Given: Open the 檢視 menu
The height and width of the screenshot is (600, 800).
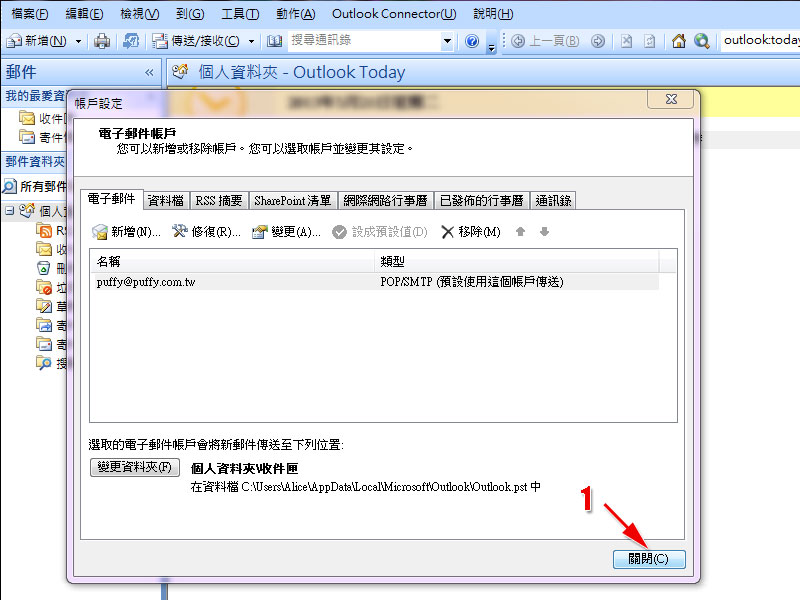Looking at the screenshot, I should pyautogui.click(x=139, y=14).
